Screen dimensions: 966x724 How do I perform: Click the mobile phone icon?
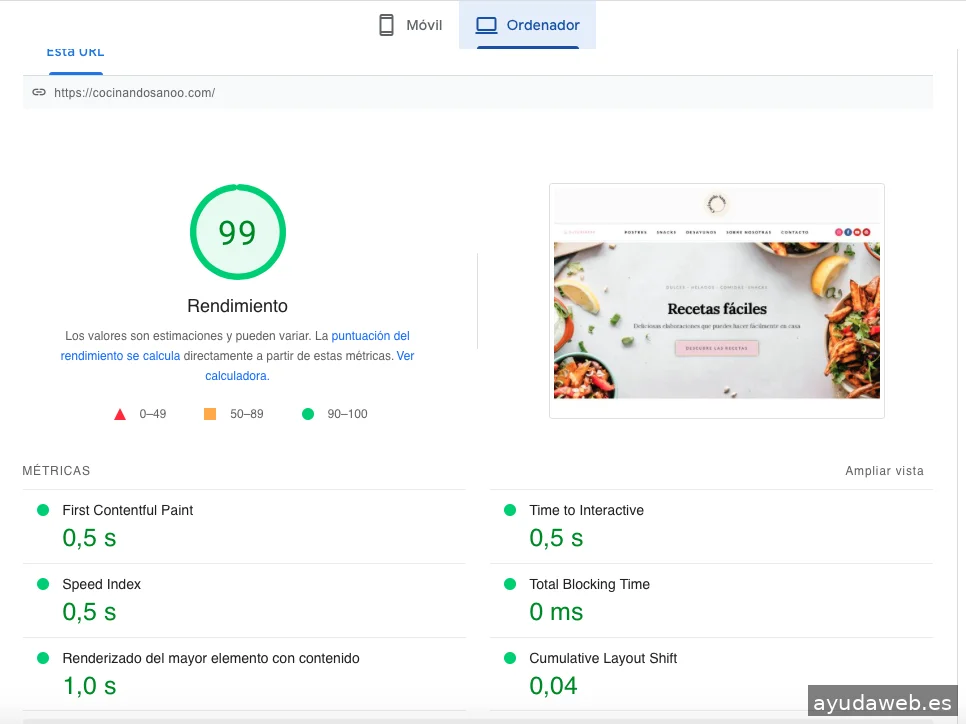[x=386, y=25]
